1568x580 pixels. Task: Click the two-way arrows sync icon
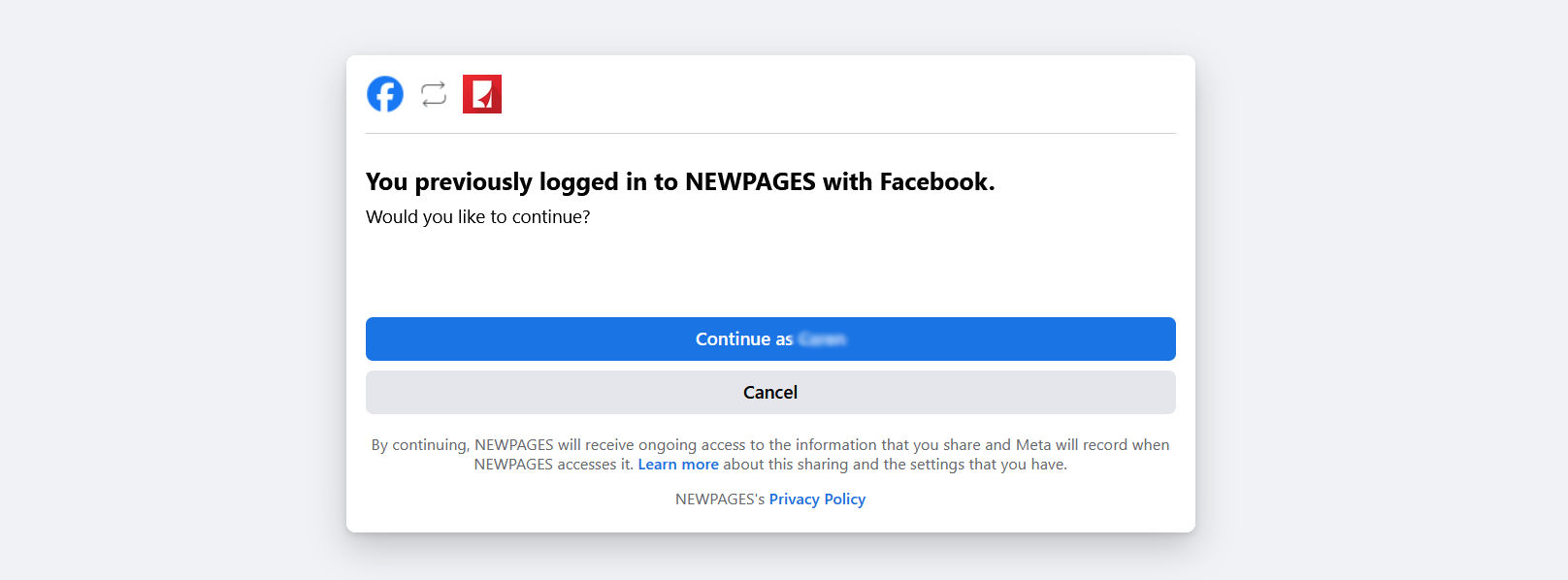coord(434,94)
